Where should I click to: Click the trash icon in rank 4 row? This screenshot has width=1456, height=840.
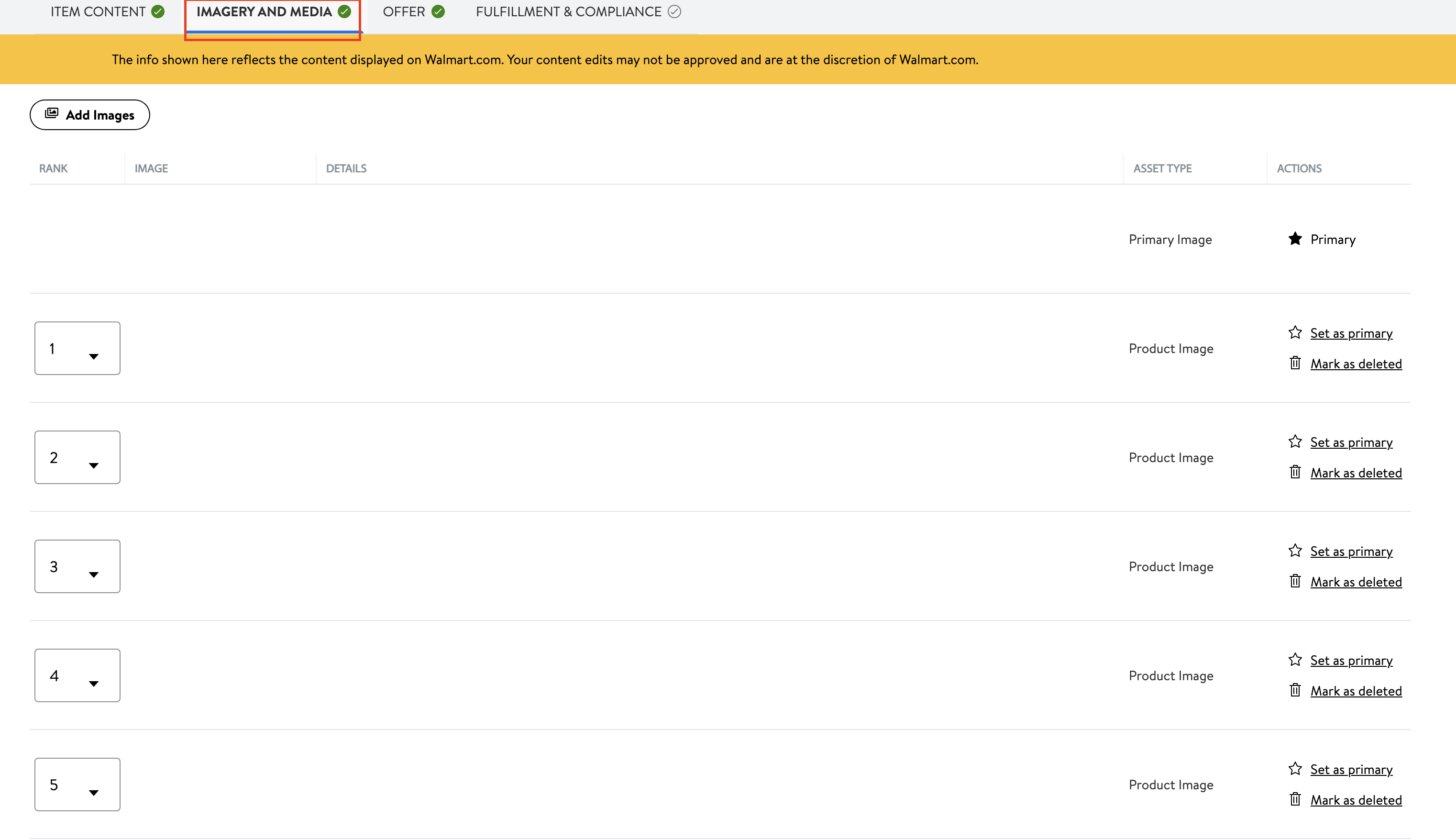1295,690
